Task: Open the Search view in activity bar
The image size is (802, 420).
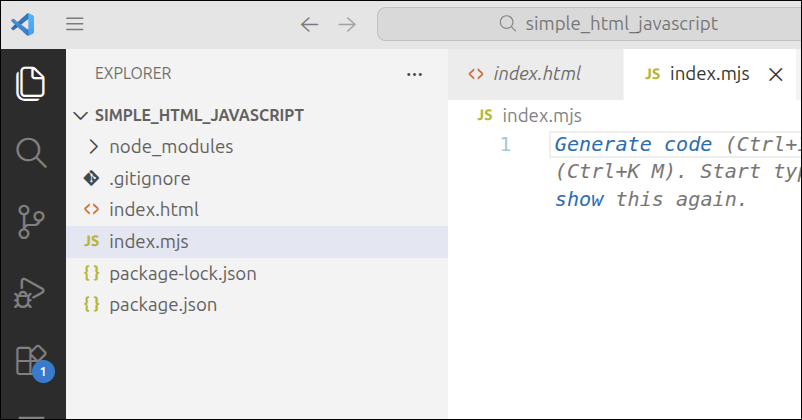Action: tap(32, 152)
